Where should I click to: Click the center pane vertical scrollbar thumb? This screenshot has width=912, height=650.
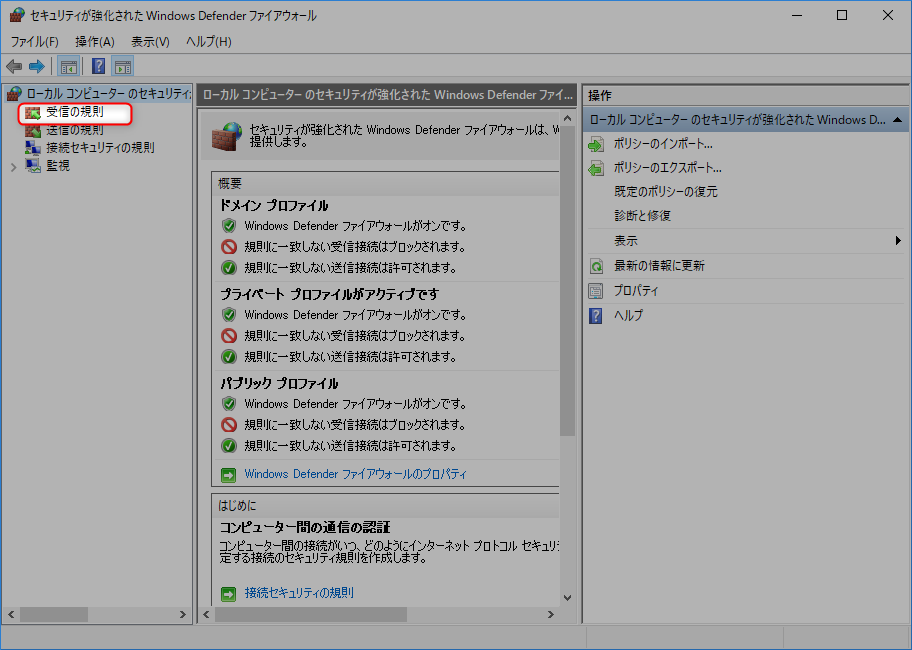(567, 281)
